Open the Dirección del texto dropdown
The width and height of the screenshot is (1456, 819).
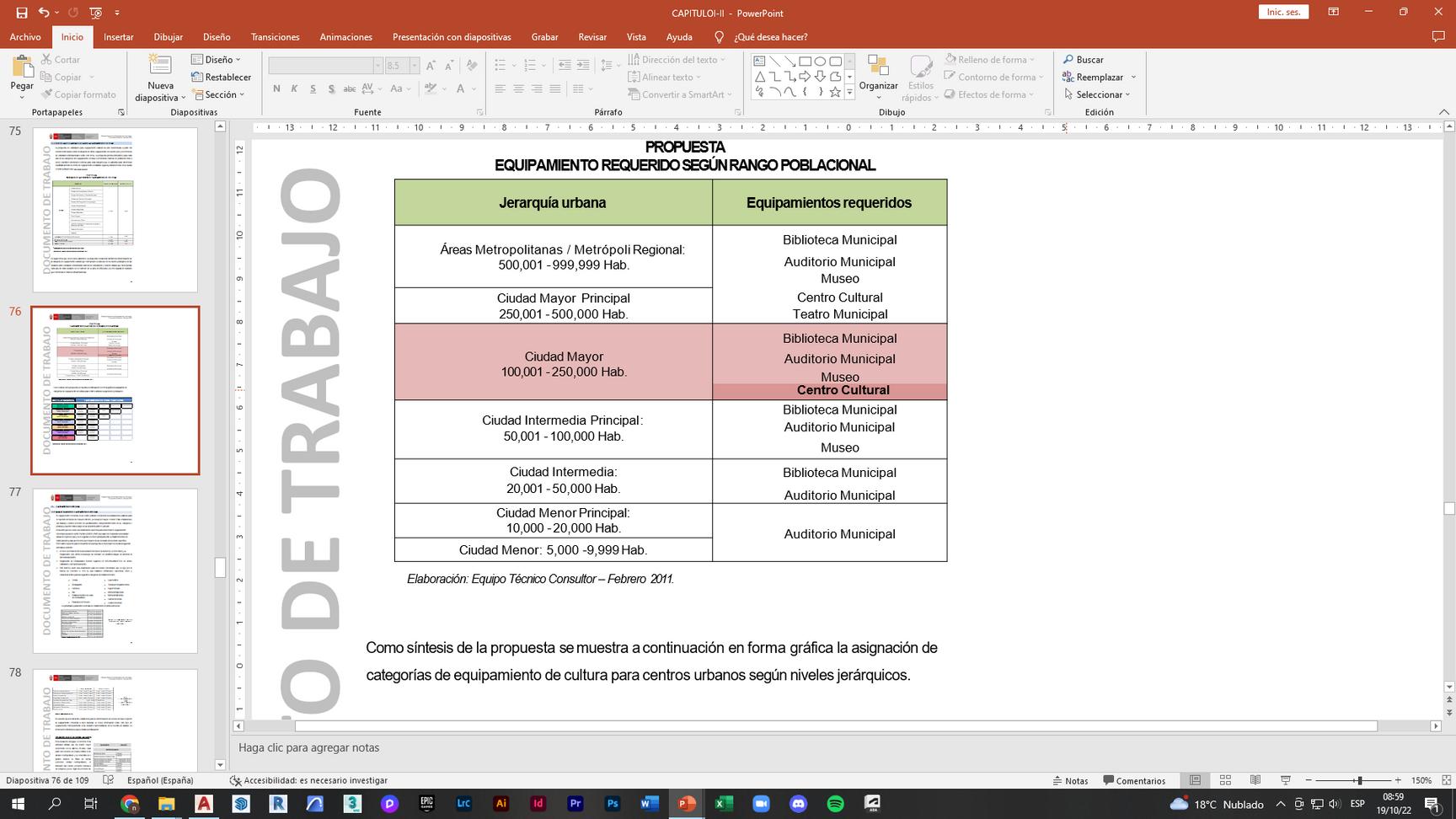[677, 60]
